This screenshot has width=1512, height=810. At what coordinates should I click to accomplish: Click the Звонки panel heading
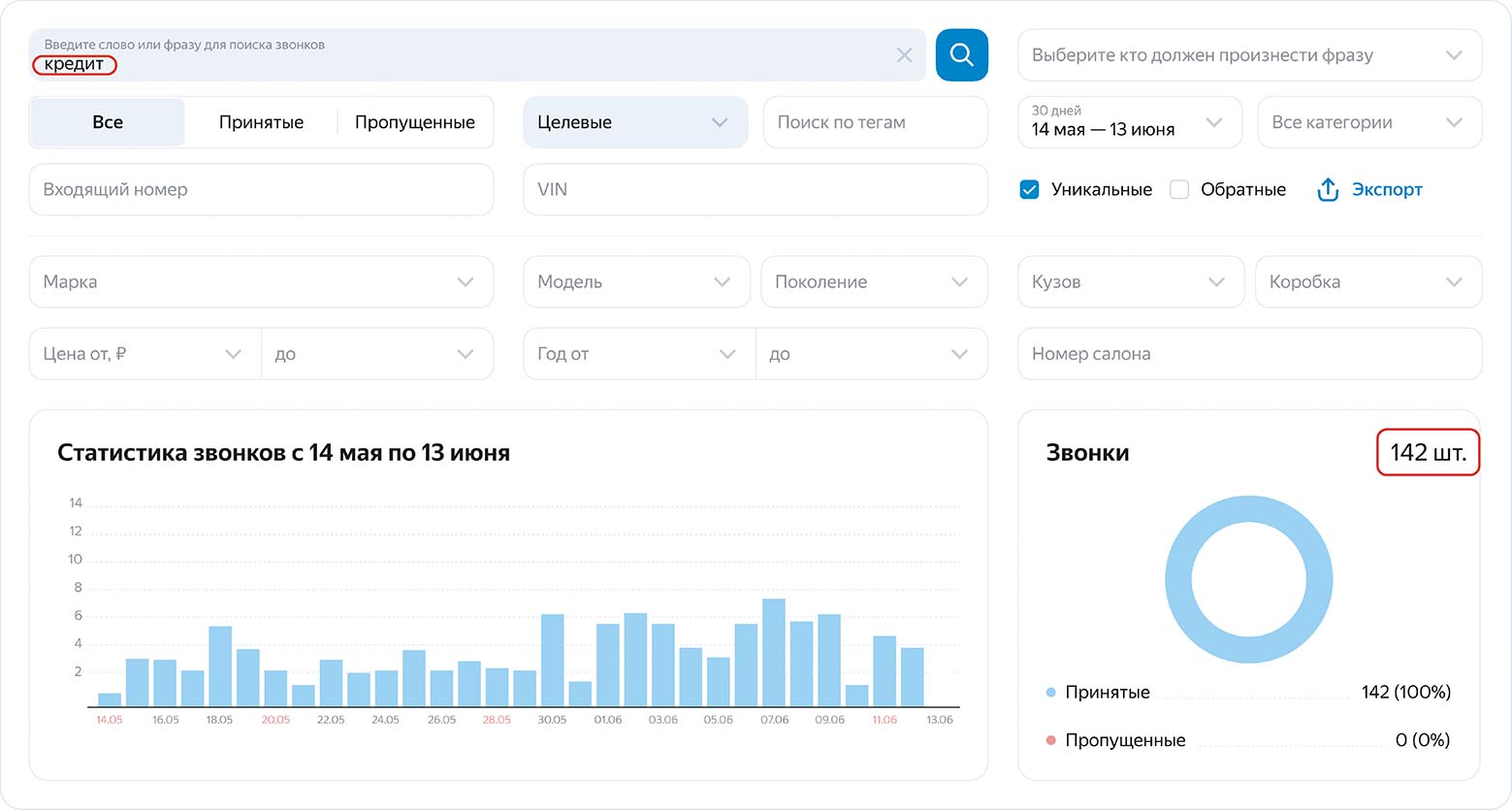1087,453
